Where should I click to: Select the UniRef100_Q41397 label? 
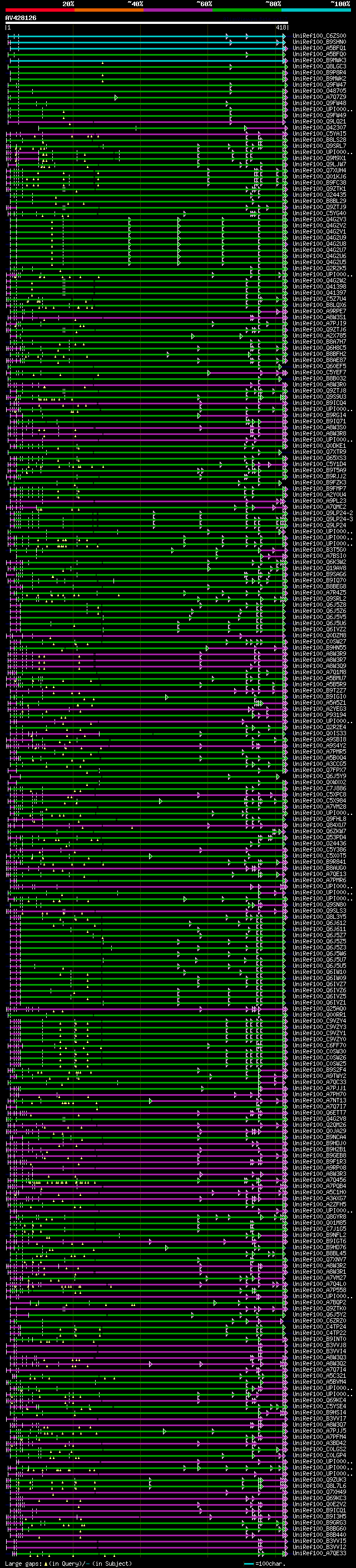[319, 293]
